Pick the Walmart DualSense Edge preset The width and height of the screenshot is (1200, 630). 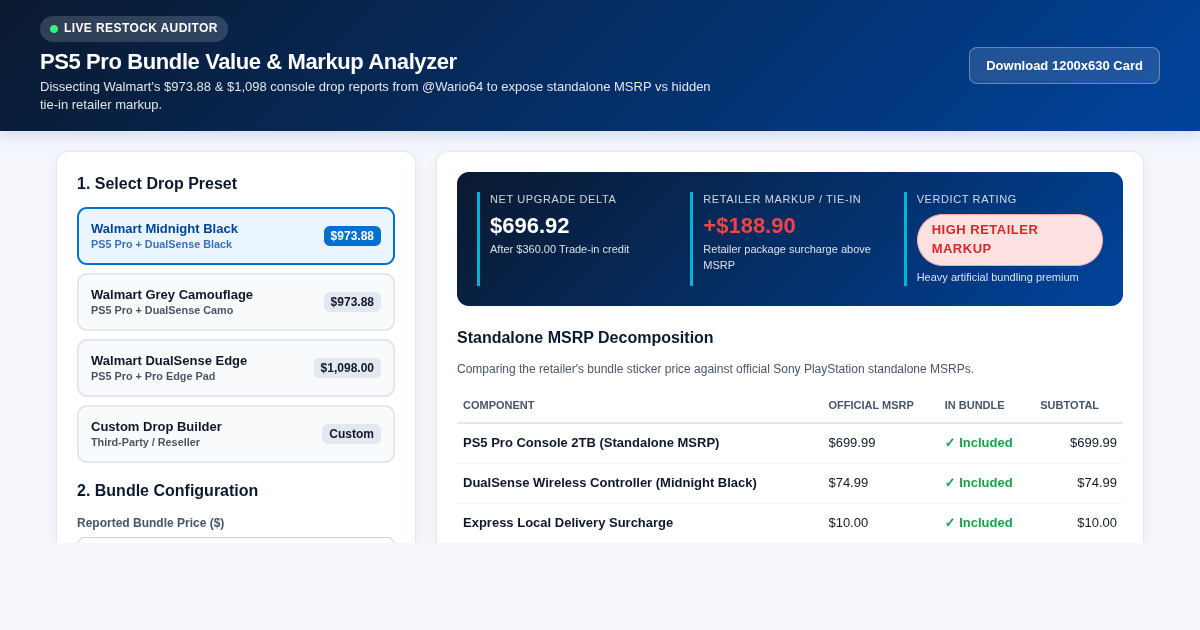point(236,368)
